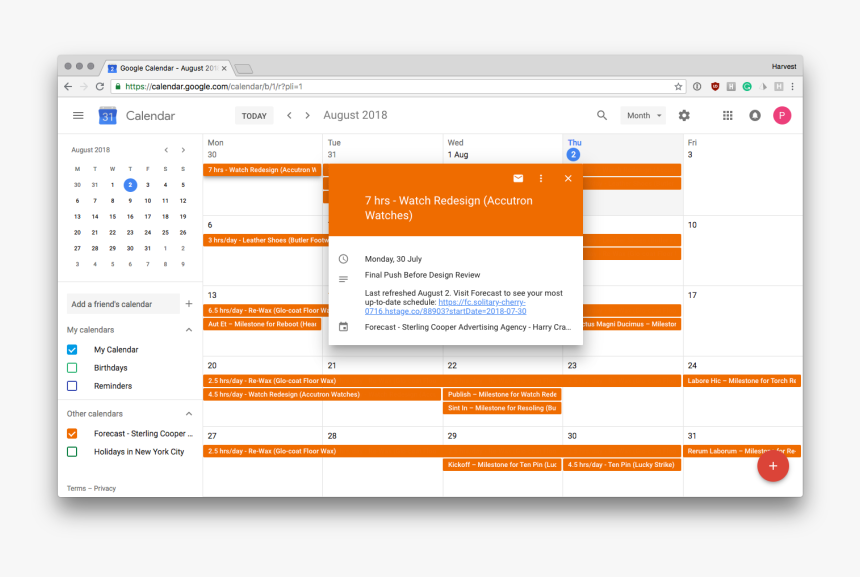This screenshot has height=577, width=860.
Task: Click "Final Push Before Design Review" text
Action: pos(422,275)
